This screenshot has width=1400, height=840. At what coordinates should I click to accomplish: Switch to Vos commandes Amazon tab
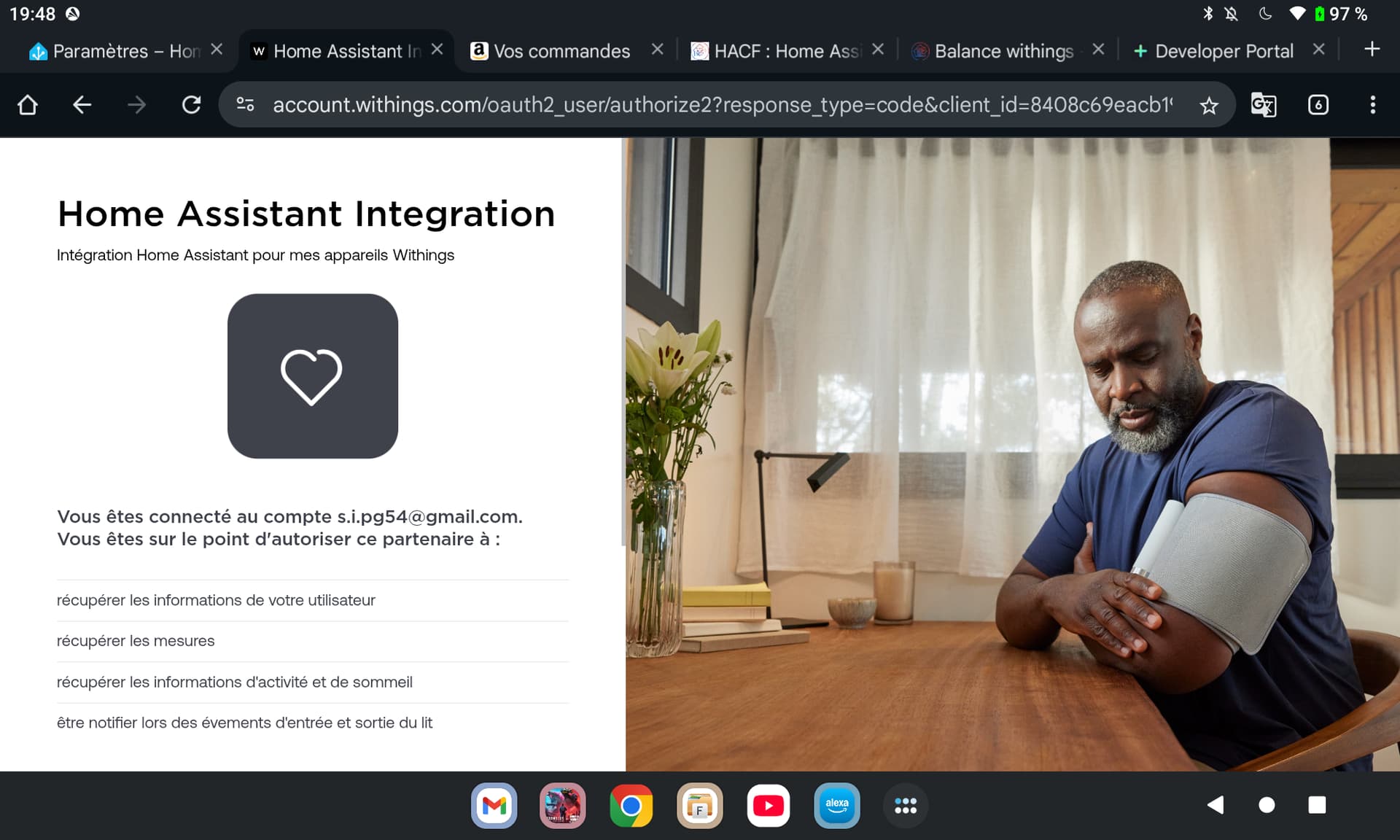[x=560, y=51]
